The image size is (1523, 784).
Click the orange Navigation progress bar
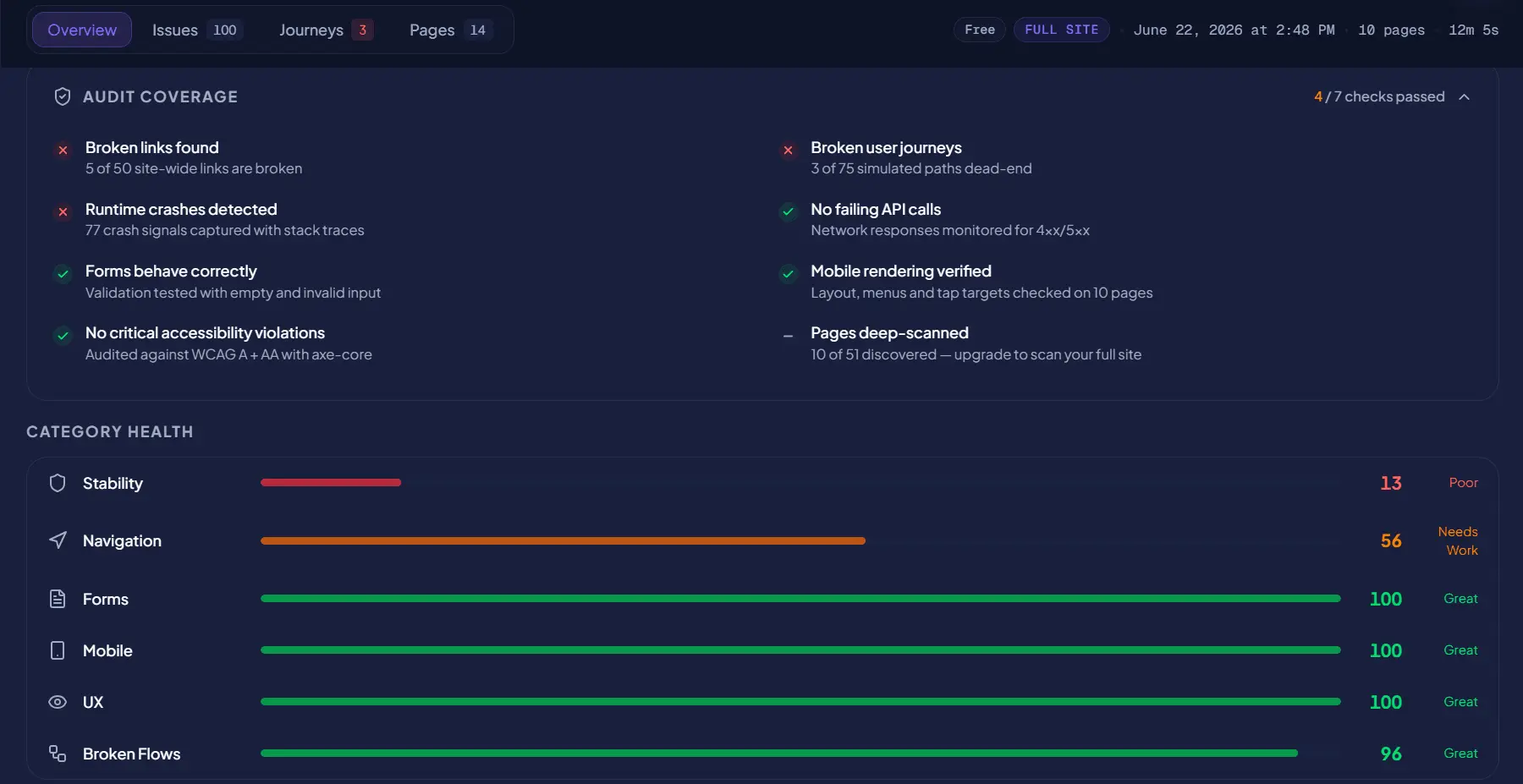563,540
